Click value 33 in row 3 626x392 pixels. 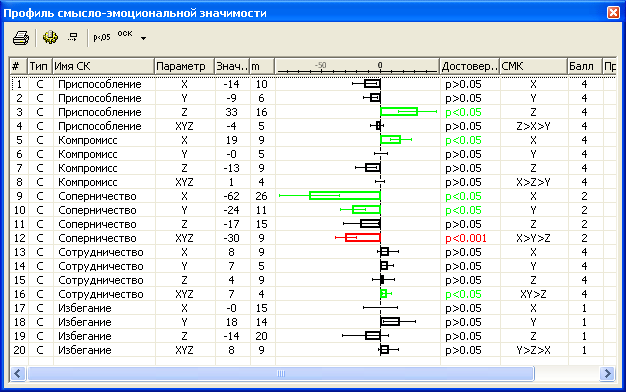pyautogui.click(x=232, y=112)
